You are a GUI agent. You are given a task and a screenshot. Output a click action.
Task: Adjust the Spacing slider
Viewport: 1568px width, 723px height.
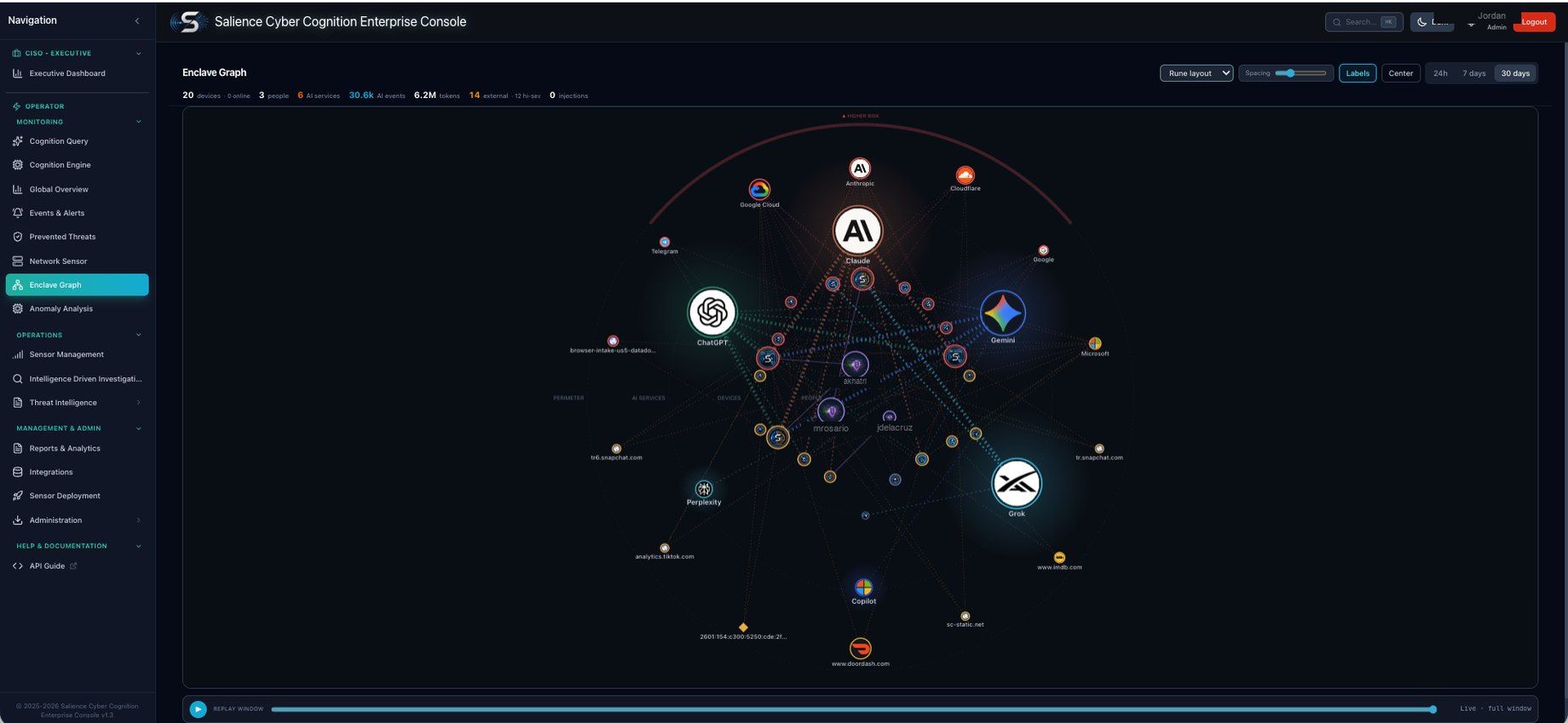tap(1300, 73)
